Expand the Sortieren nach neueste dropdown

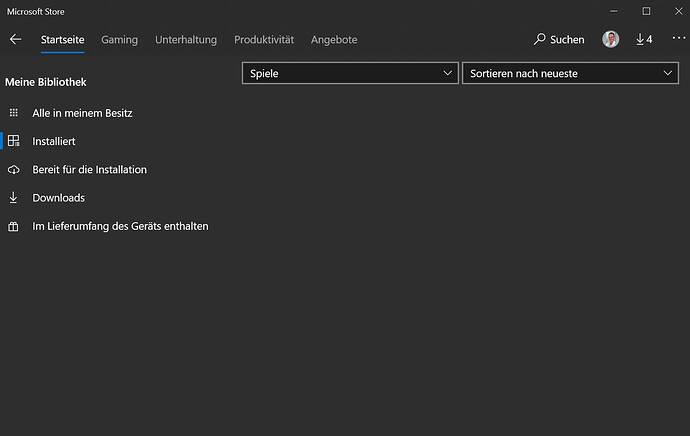570,73
